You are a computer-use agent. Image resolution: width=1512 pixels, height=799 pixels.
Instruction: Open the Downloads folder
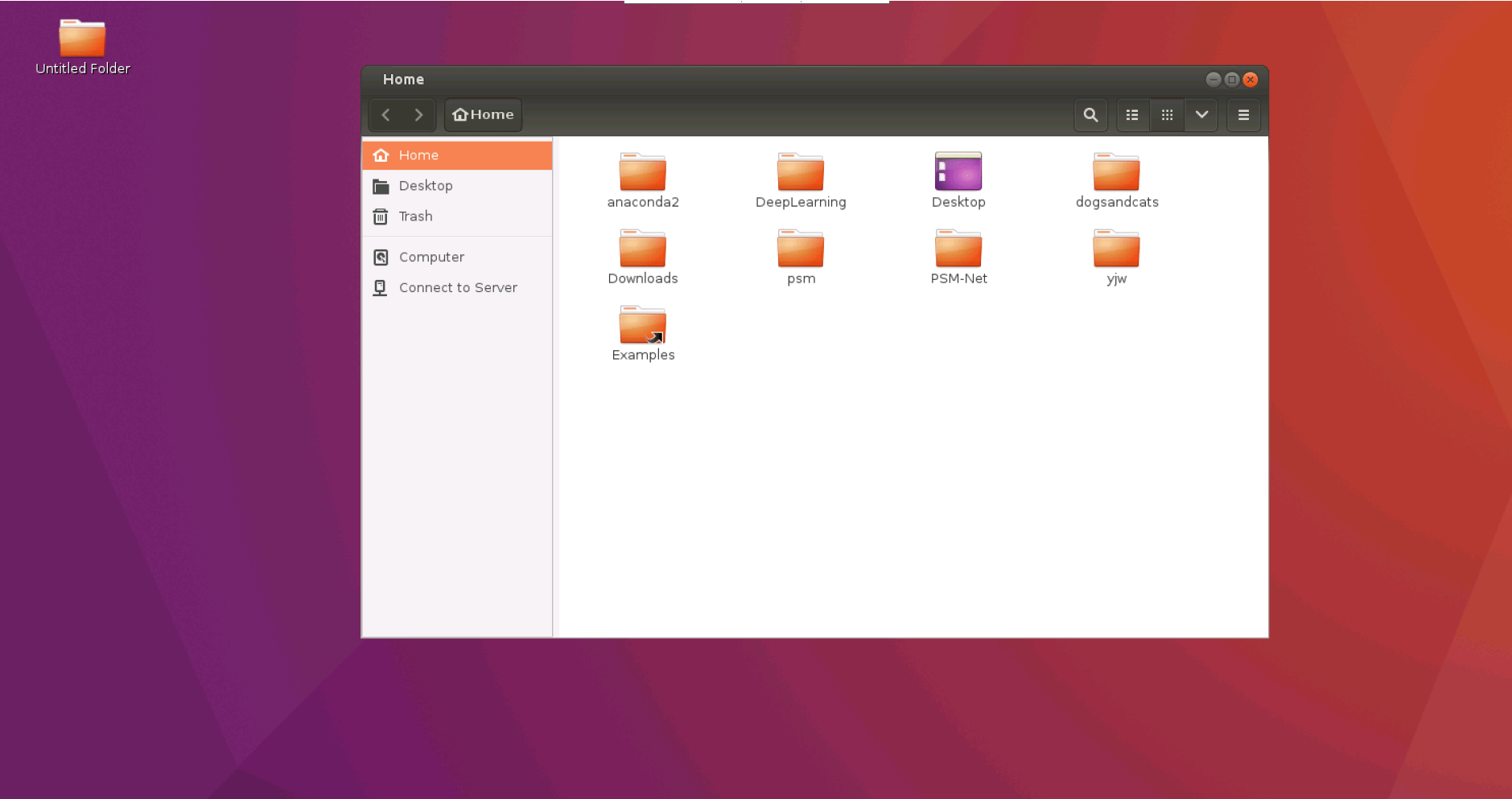[641, 249]
